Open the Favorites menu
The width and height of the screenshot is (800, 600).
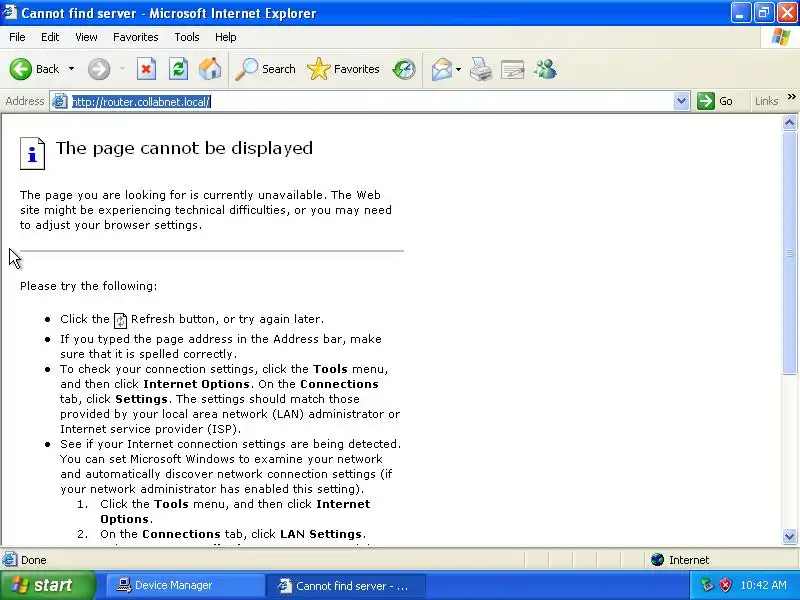(136, 37)
